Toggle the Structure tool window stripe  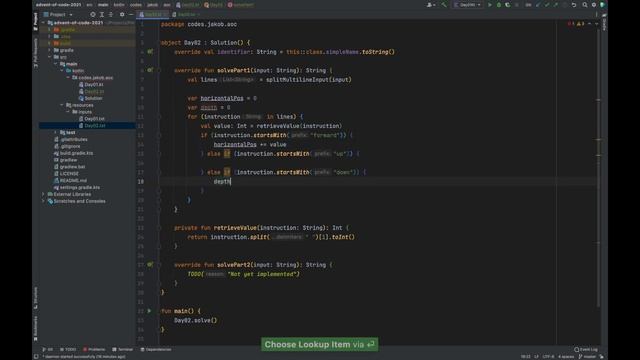pos(36,298)
